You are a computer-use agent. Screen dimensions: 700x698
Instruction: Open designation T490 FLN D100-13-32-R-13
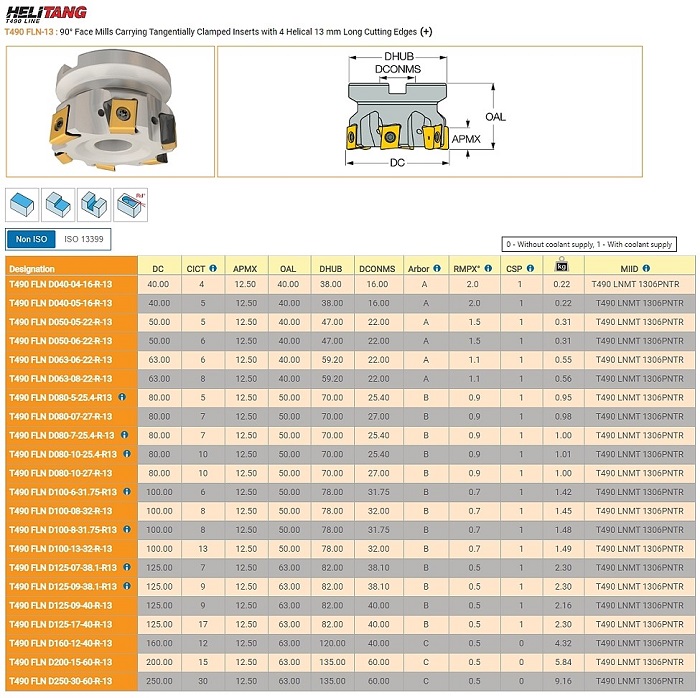click(61, 548)
